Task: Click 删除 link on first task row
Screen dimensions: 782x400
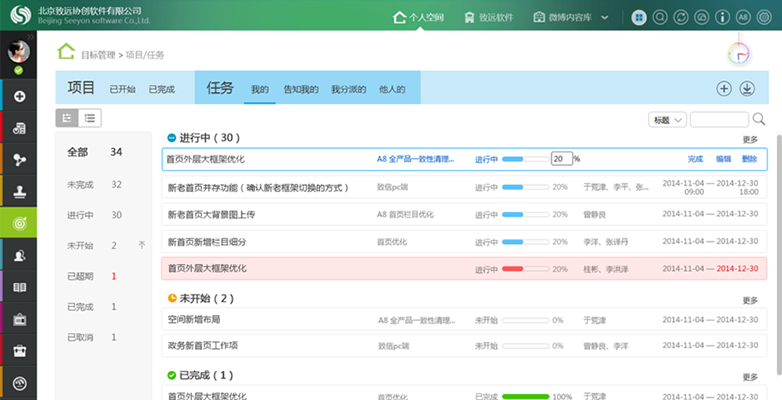Action: 749,159
